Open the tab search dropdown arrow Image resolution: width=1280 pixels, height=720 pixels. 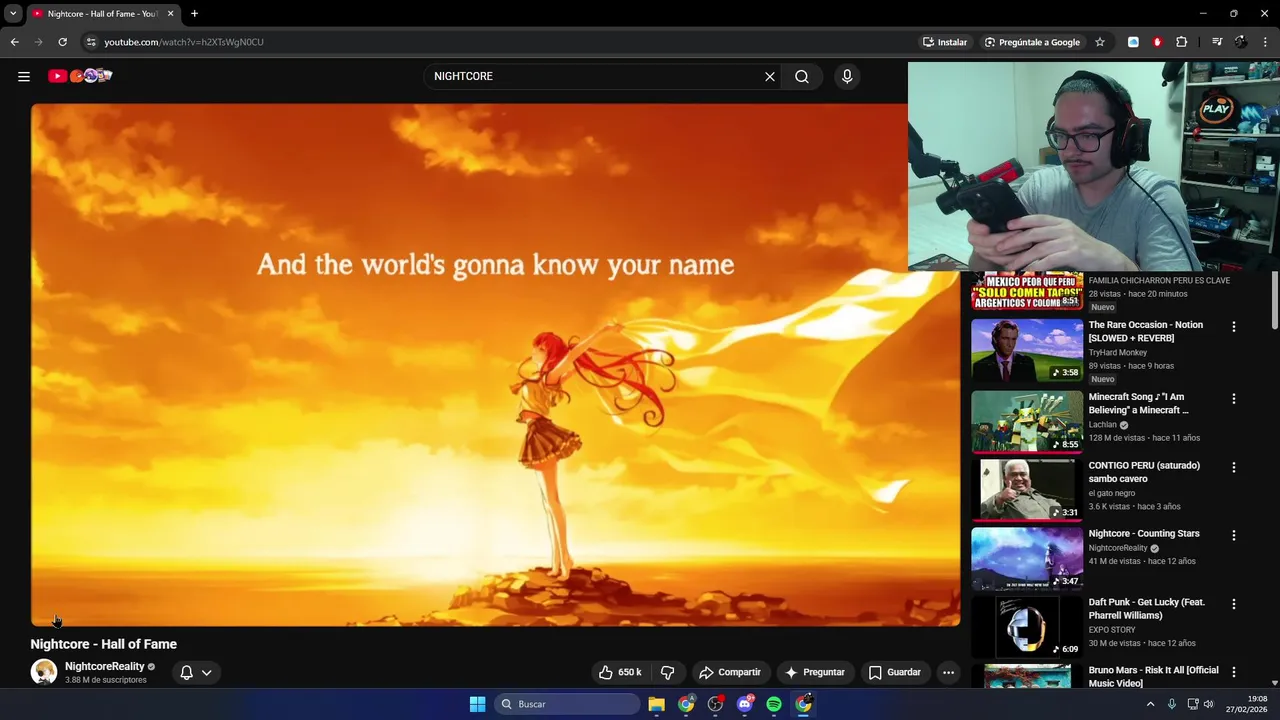(x=13, y=14)
